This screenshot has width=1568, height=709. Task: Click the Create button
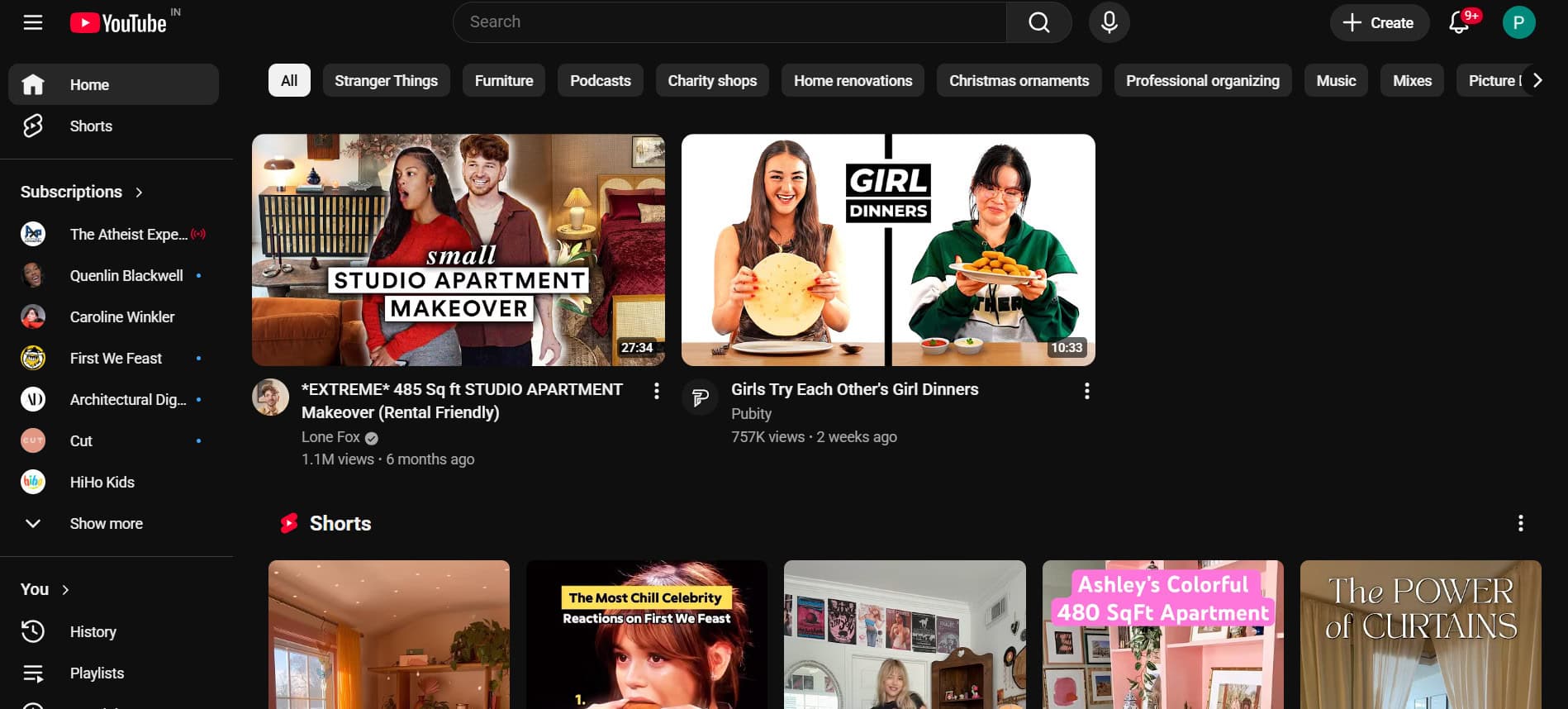(x=1378, y=23)
